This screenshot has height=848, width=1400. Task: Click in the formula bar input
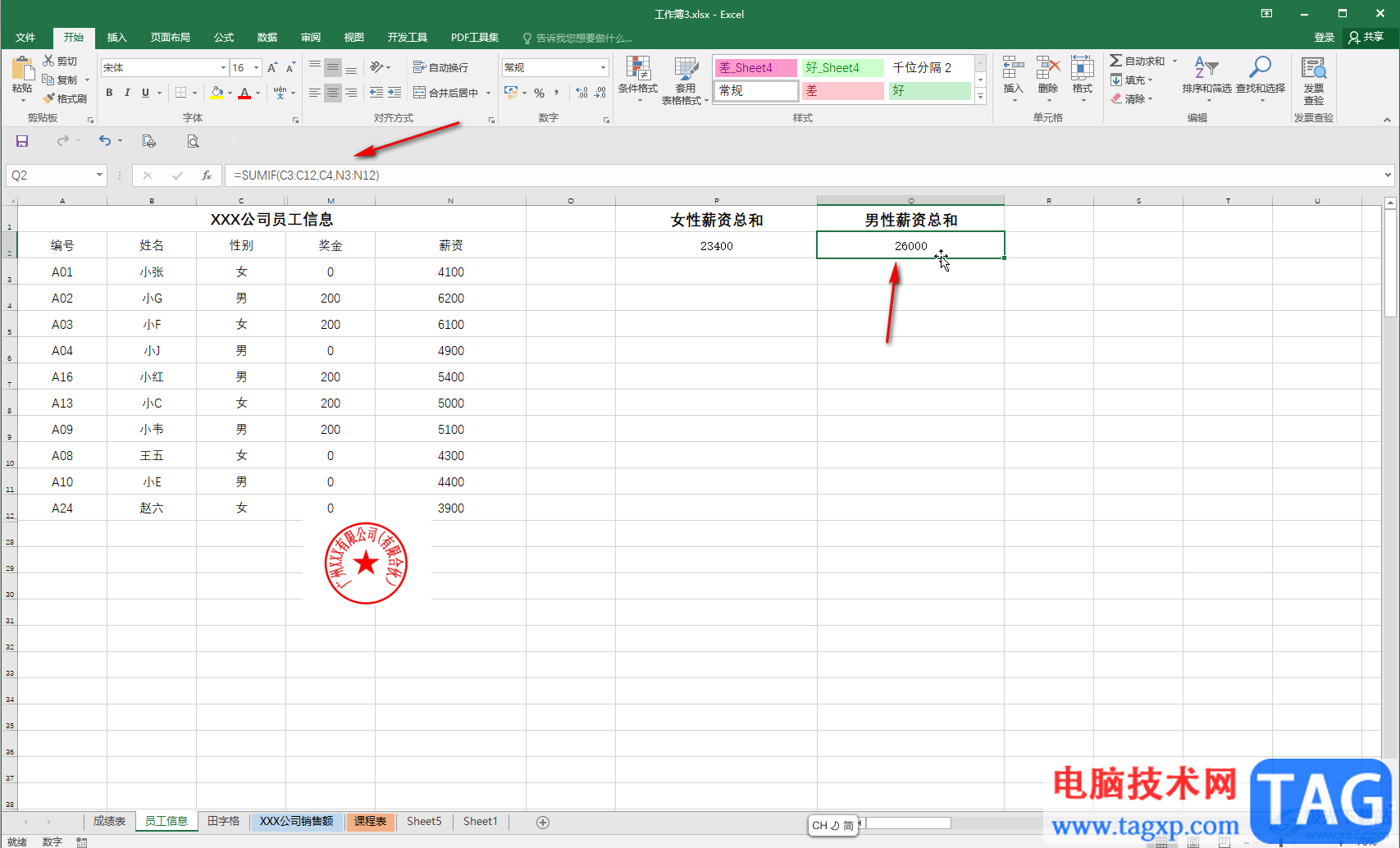pyautogui.click(x=802, y=176)
